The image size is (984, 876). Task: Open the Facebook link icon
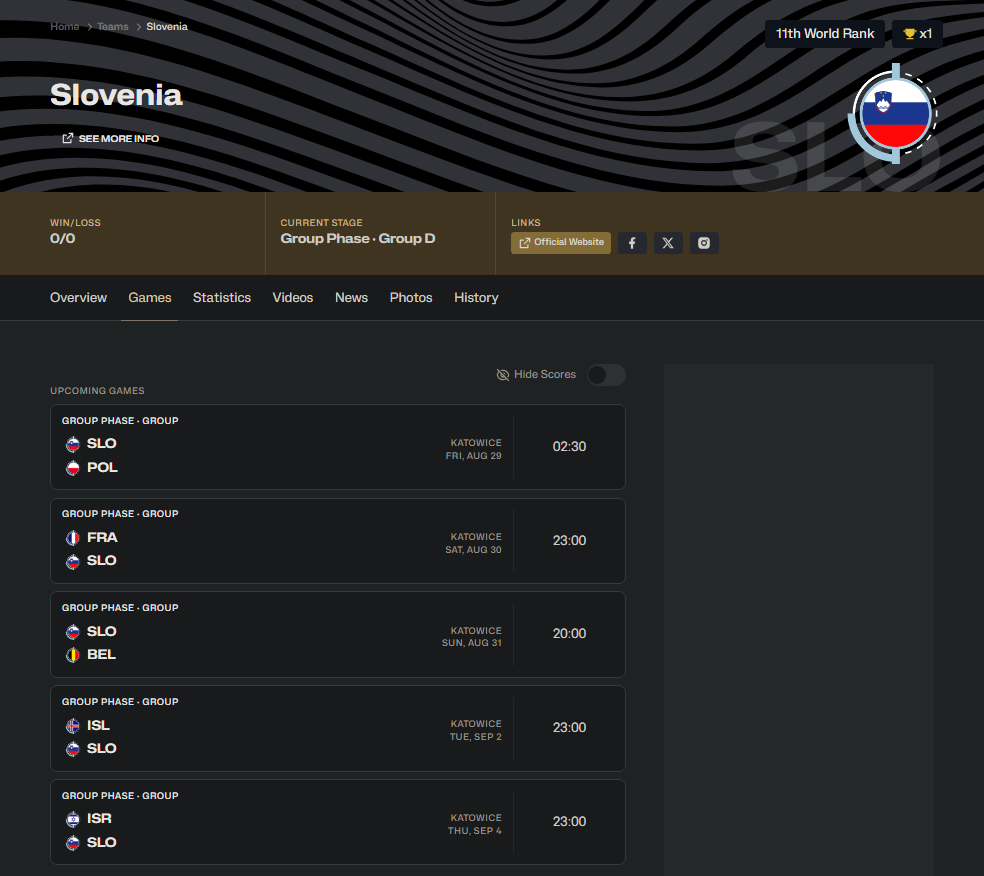point(631,243)
